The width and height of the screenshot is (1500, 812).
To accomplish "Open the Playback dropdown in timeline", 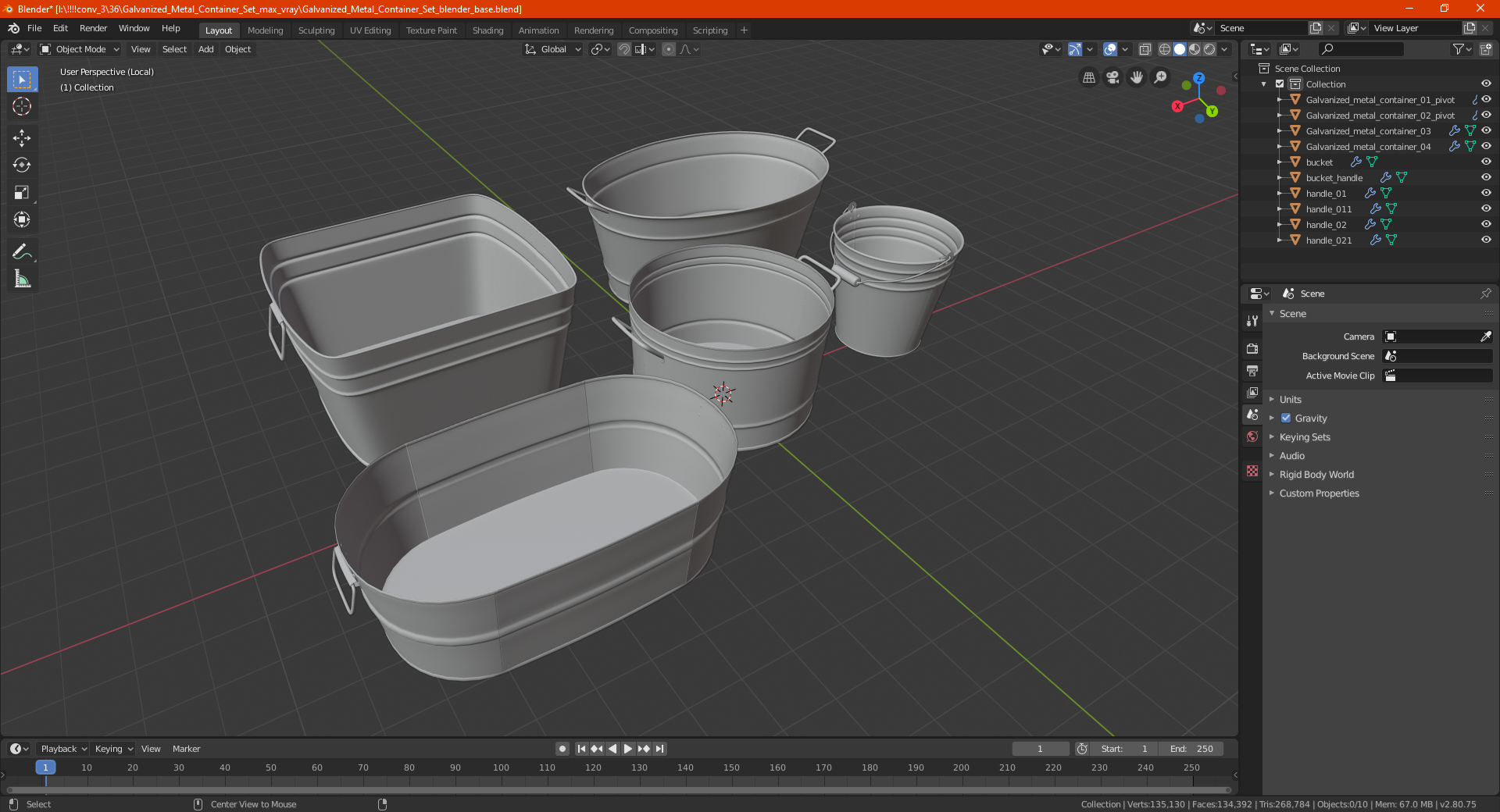I will 63,749.
